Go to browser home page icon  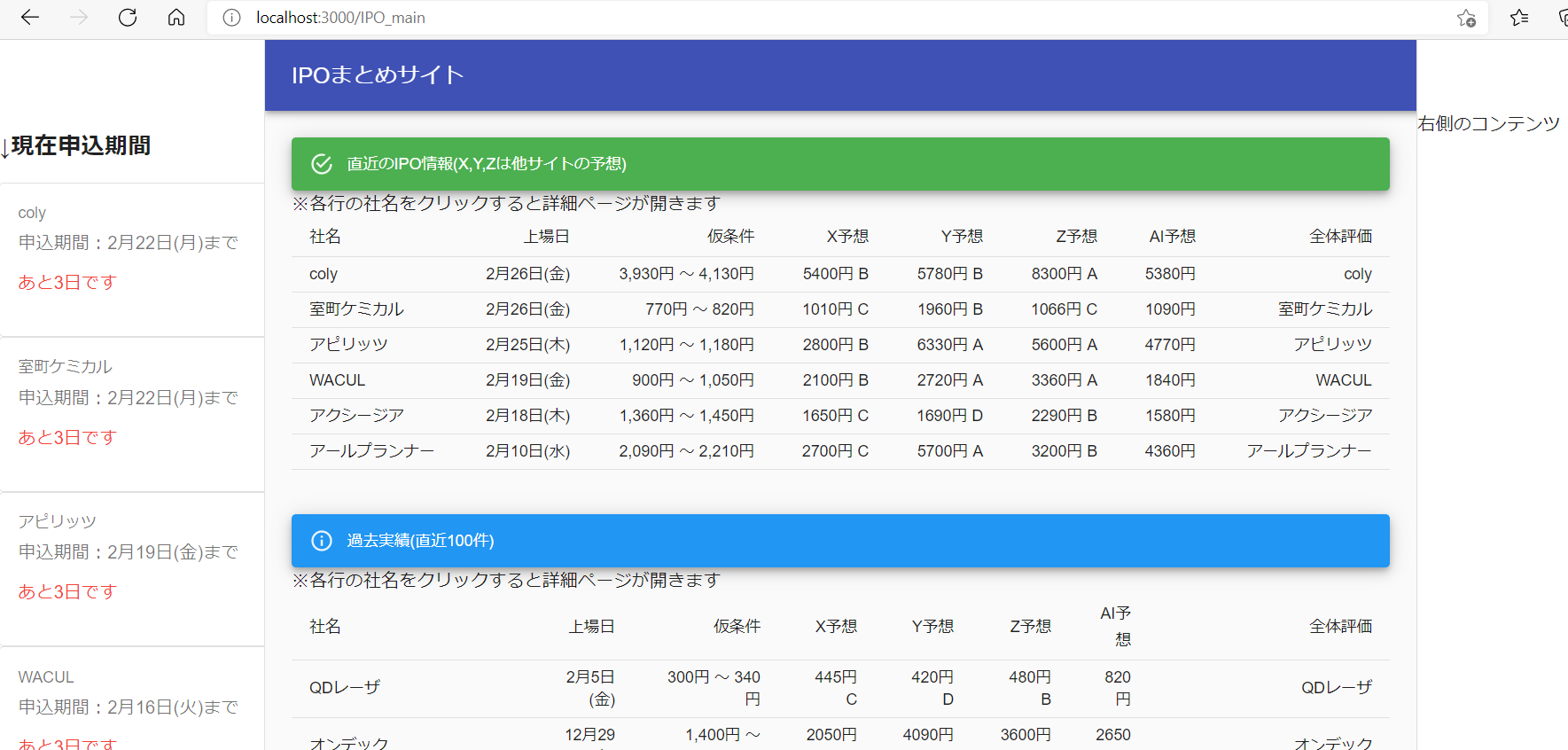click(x=176, y=18)
